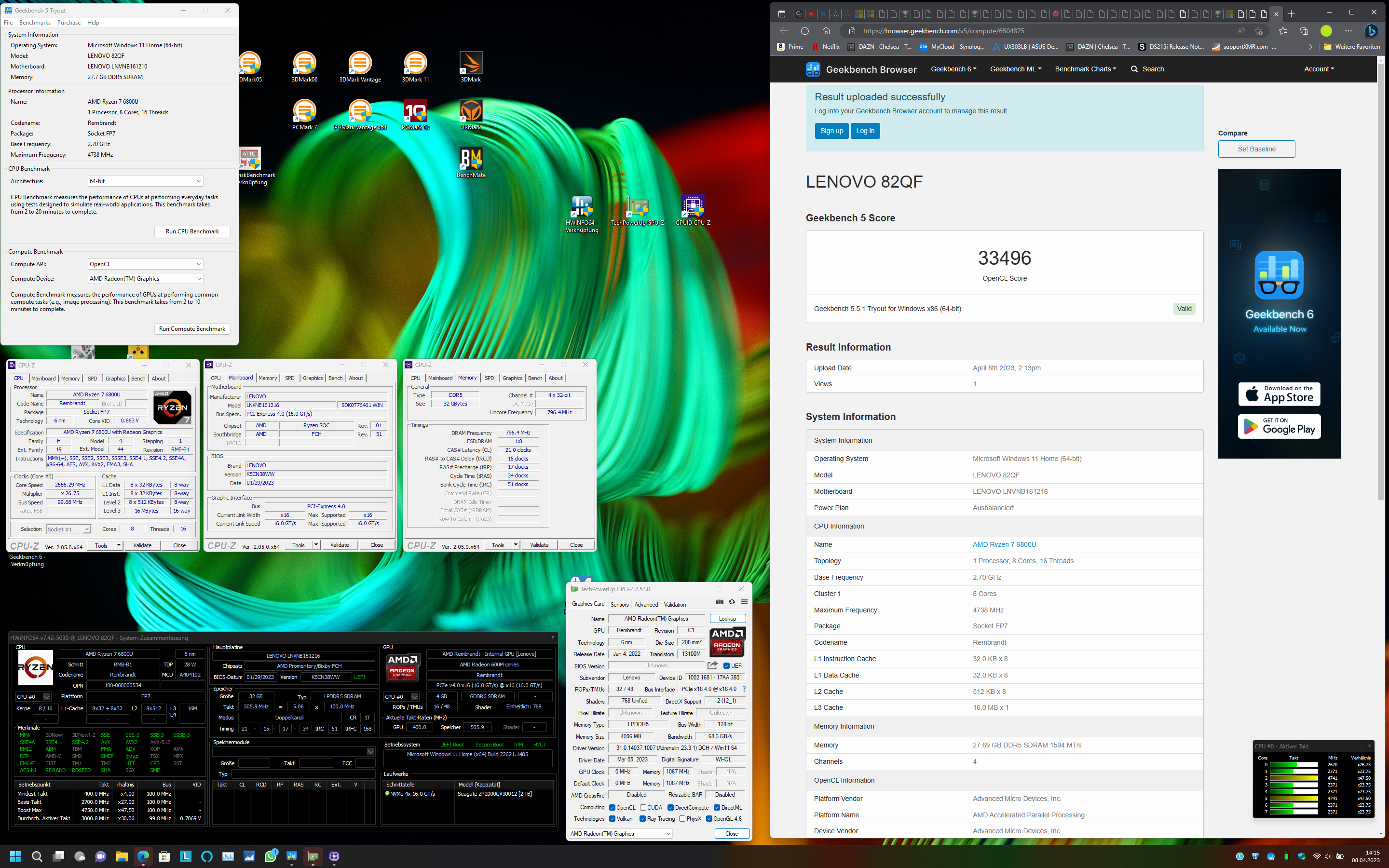Open WhatsApp from the taskbar
Screen dimensions: 1389x868
pyautogui.click(x=271, y=856)
